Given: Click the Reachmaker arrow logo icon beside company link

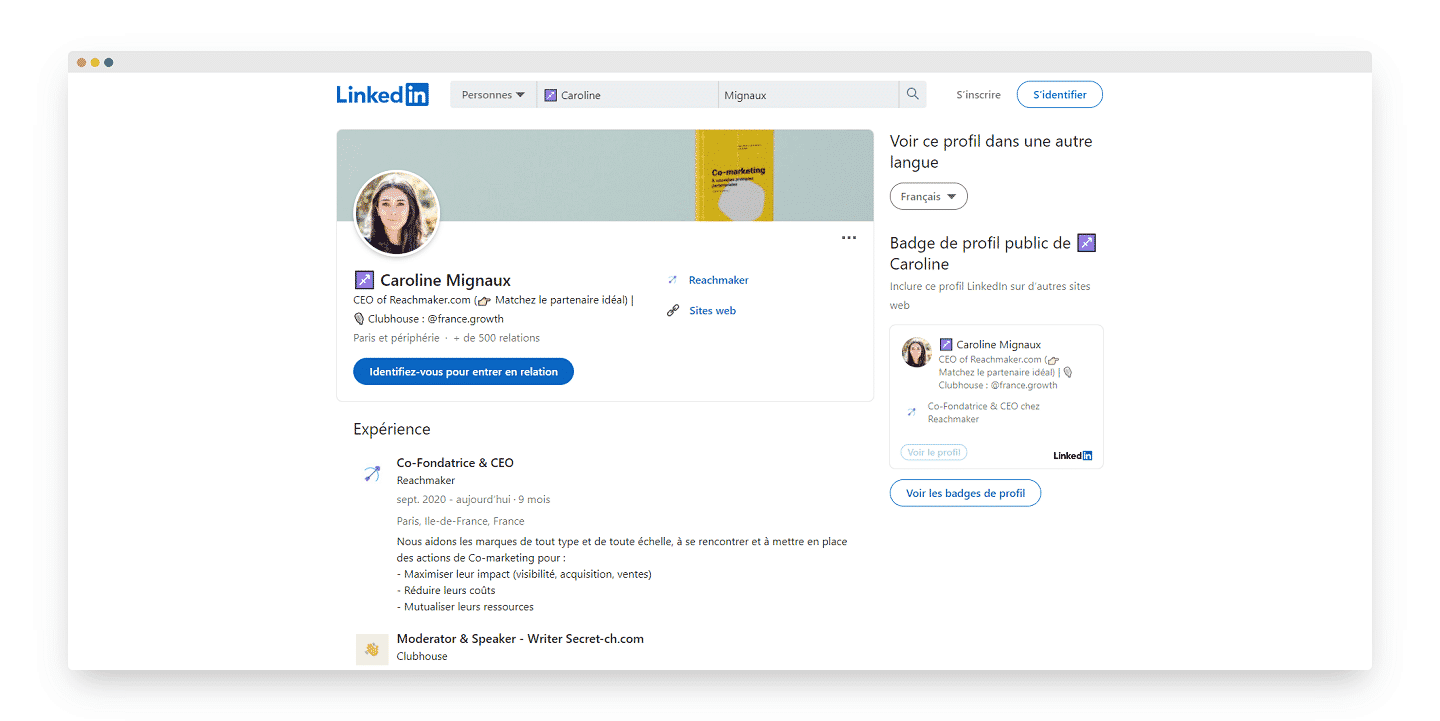Looking at the screenshot, I should pyautogui.click(x=673, y=280).
